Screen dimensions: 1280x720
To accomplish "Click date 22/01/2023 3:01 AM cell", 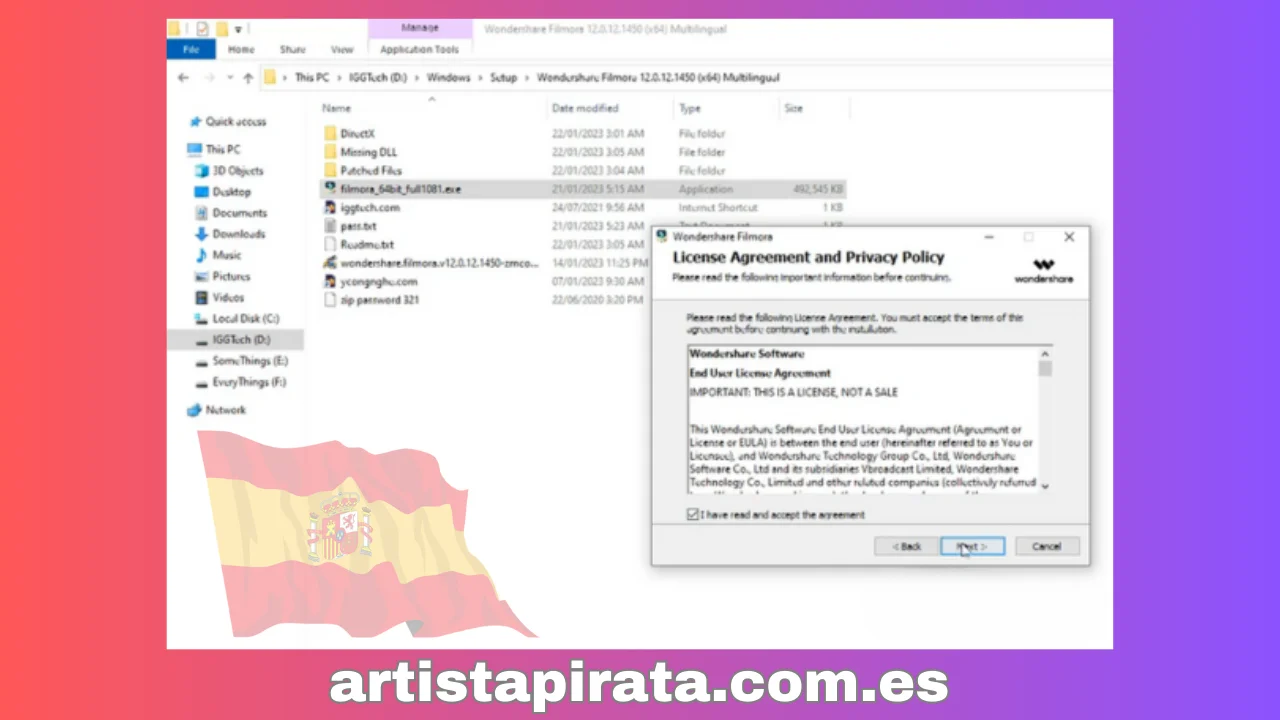I will (x=598, y=133).
